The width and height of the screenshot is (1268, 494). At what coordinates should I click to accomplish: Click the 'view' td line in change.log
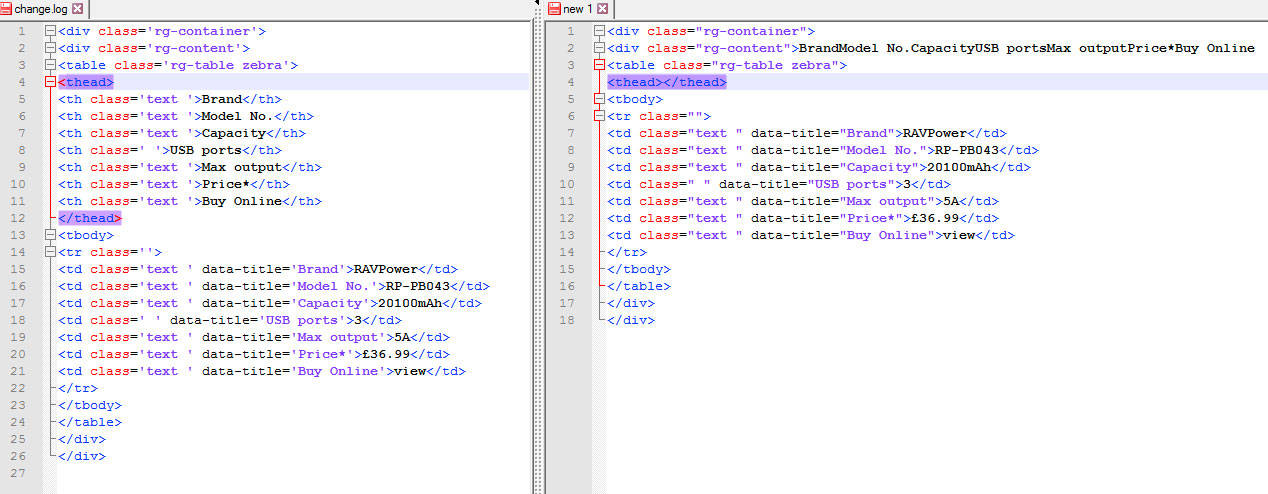pos(262,371)
